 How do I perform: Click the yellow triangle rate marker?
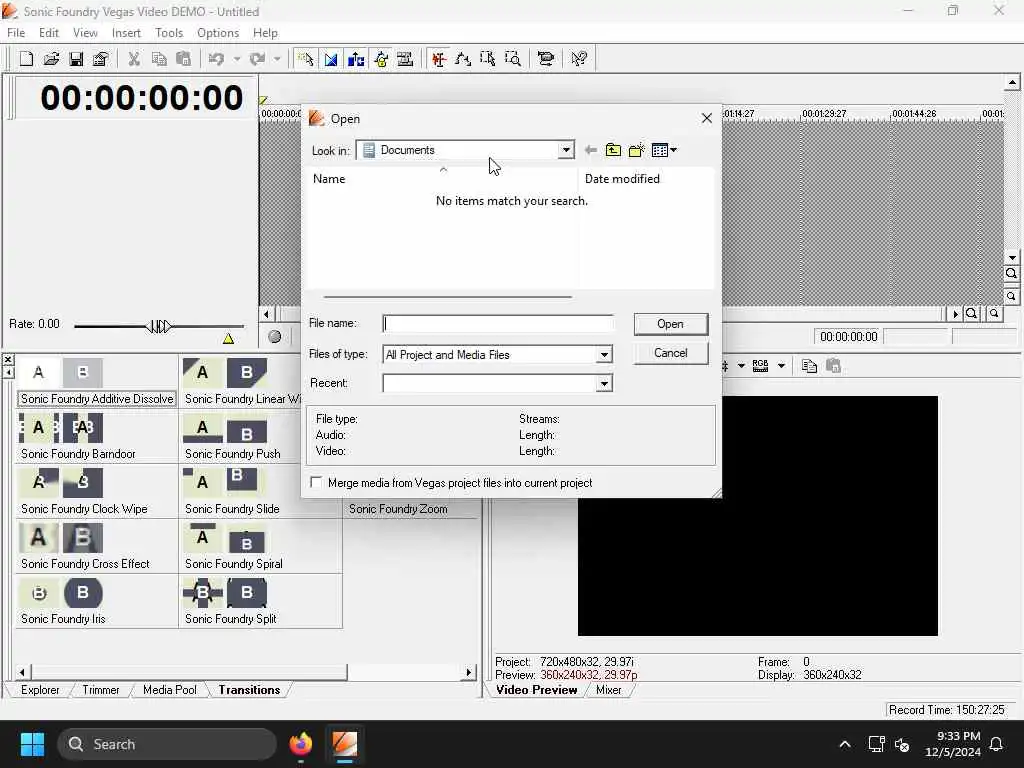[228, 338]
